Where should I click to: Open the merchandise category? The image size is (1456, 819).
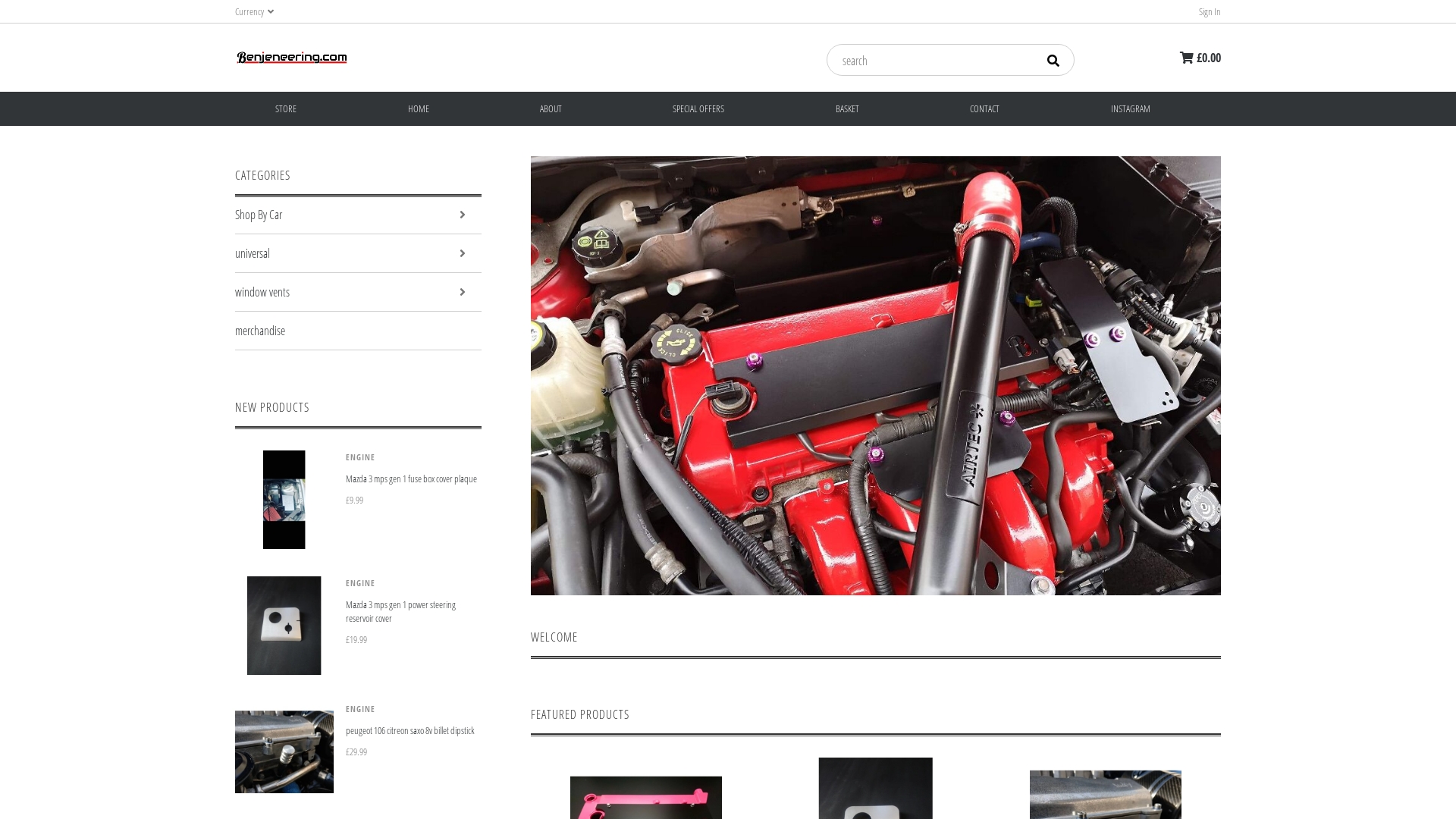pyautogui.click(x=260, y=331)
